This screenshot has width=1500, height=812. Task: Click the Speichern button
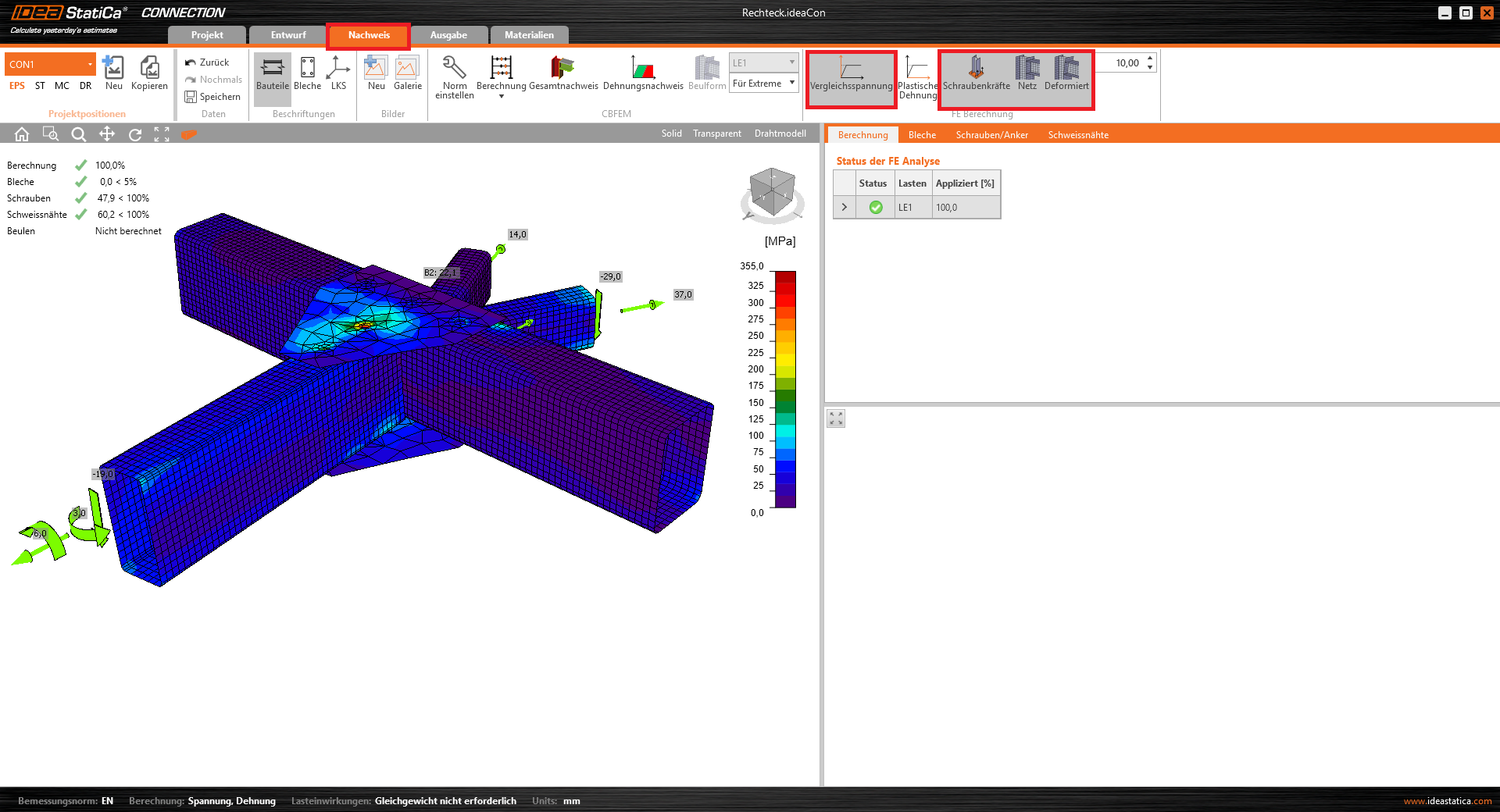coord(212,97)
